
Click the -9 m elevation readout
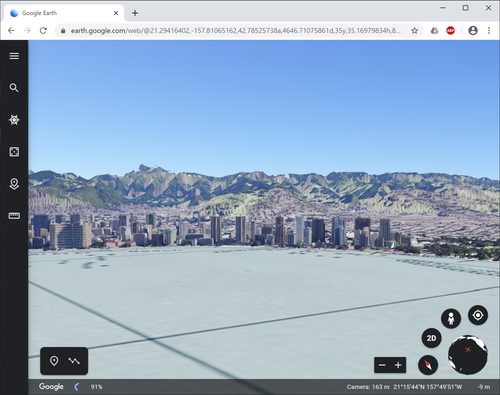point(483,387)
